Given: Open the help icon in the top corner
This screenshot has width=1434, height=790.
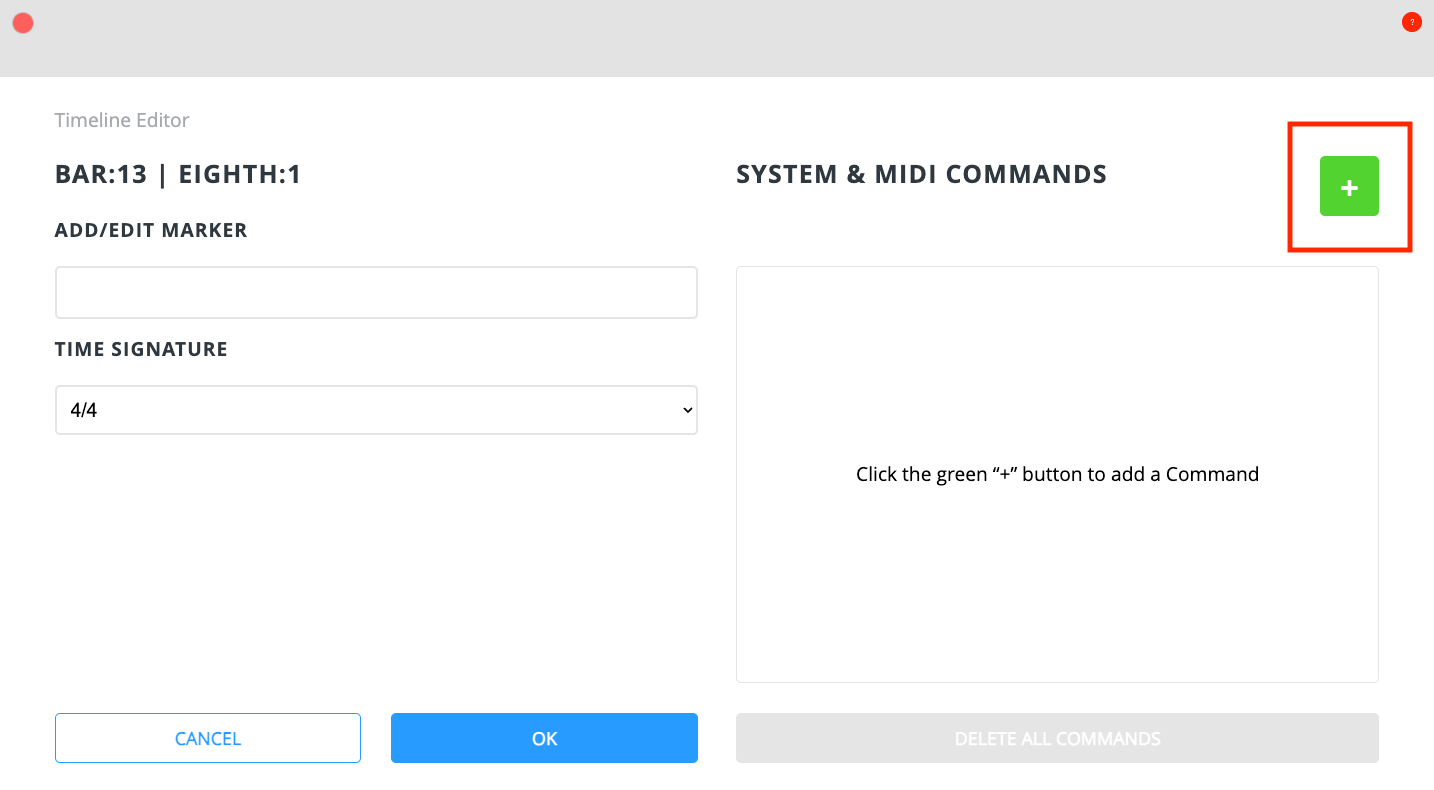Looking at the screenshot, I should coord(1411,21).
